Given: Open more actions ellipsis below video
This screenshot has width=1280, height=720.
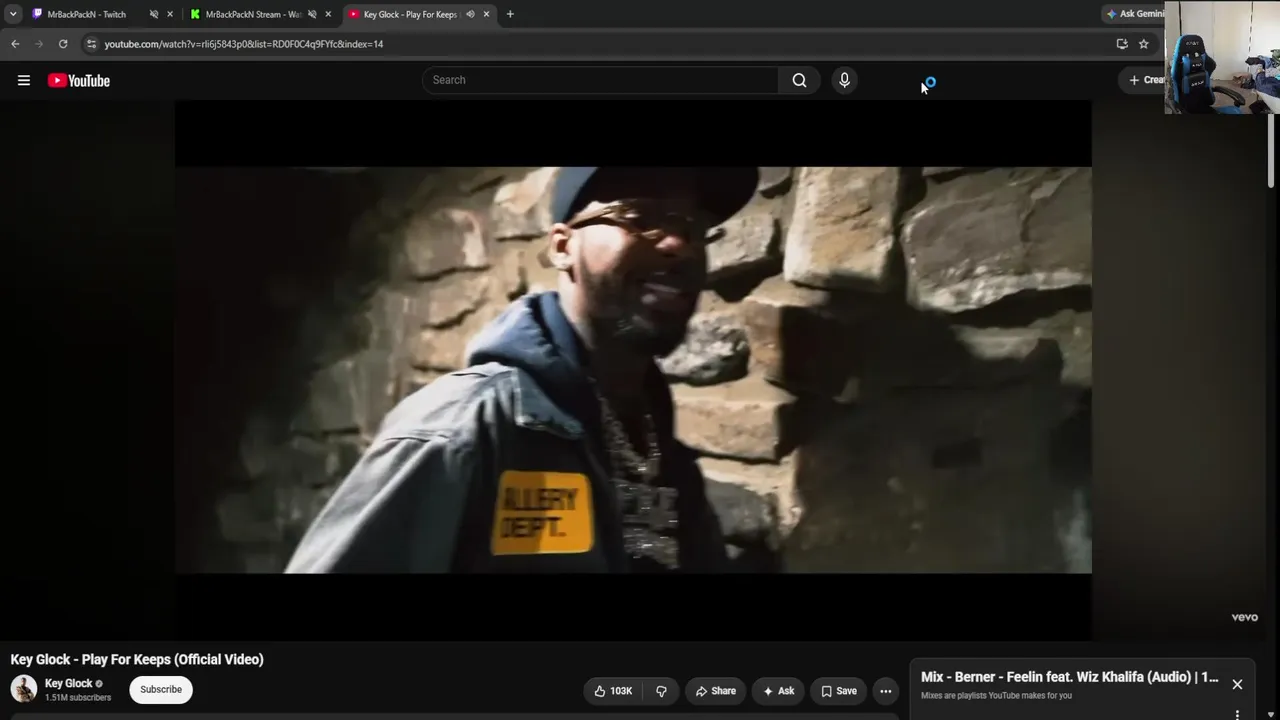Looking at the screenshot, I should tap(885, 691).
